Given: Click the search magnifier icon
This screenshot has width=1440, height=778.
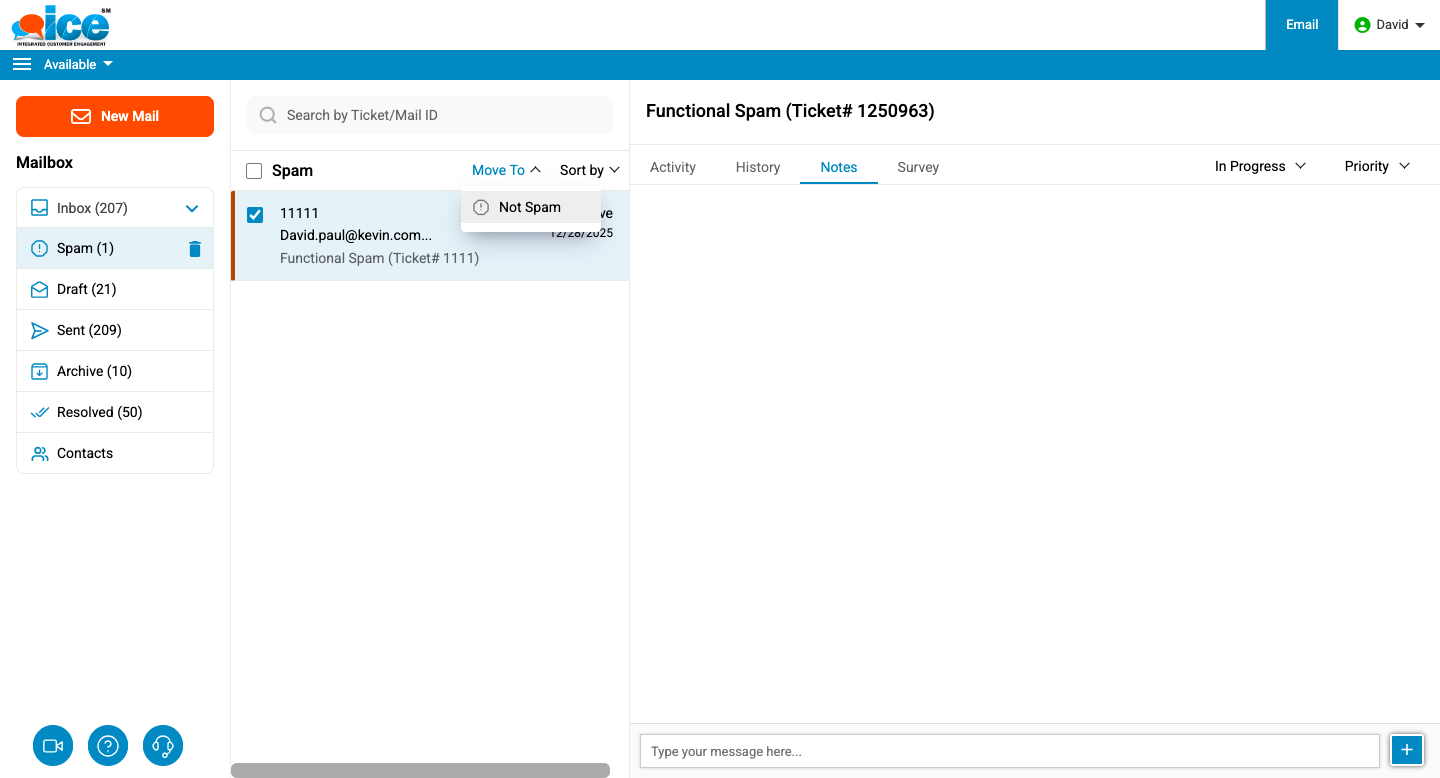Looking at the screenshot, I should [268, 115].
